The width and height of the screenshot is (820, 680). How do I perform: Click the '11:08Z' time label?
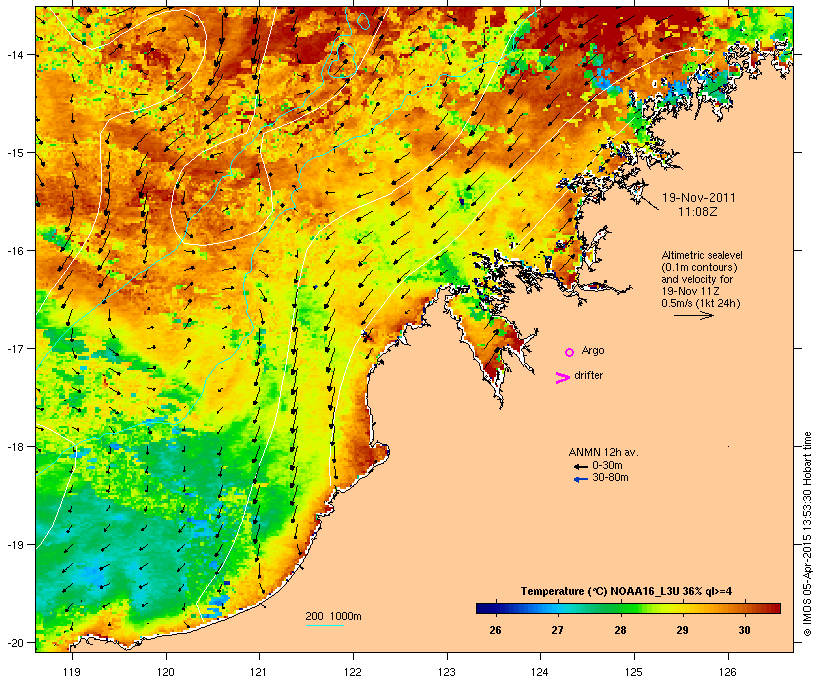pyautogui.click(x=698, y=212)
